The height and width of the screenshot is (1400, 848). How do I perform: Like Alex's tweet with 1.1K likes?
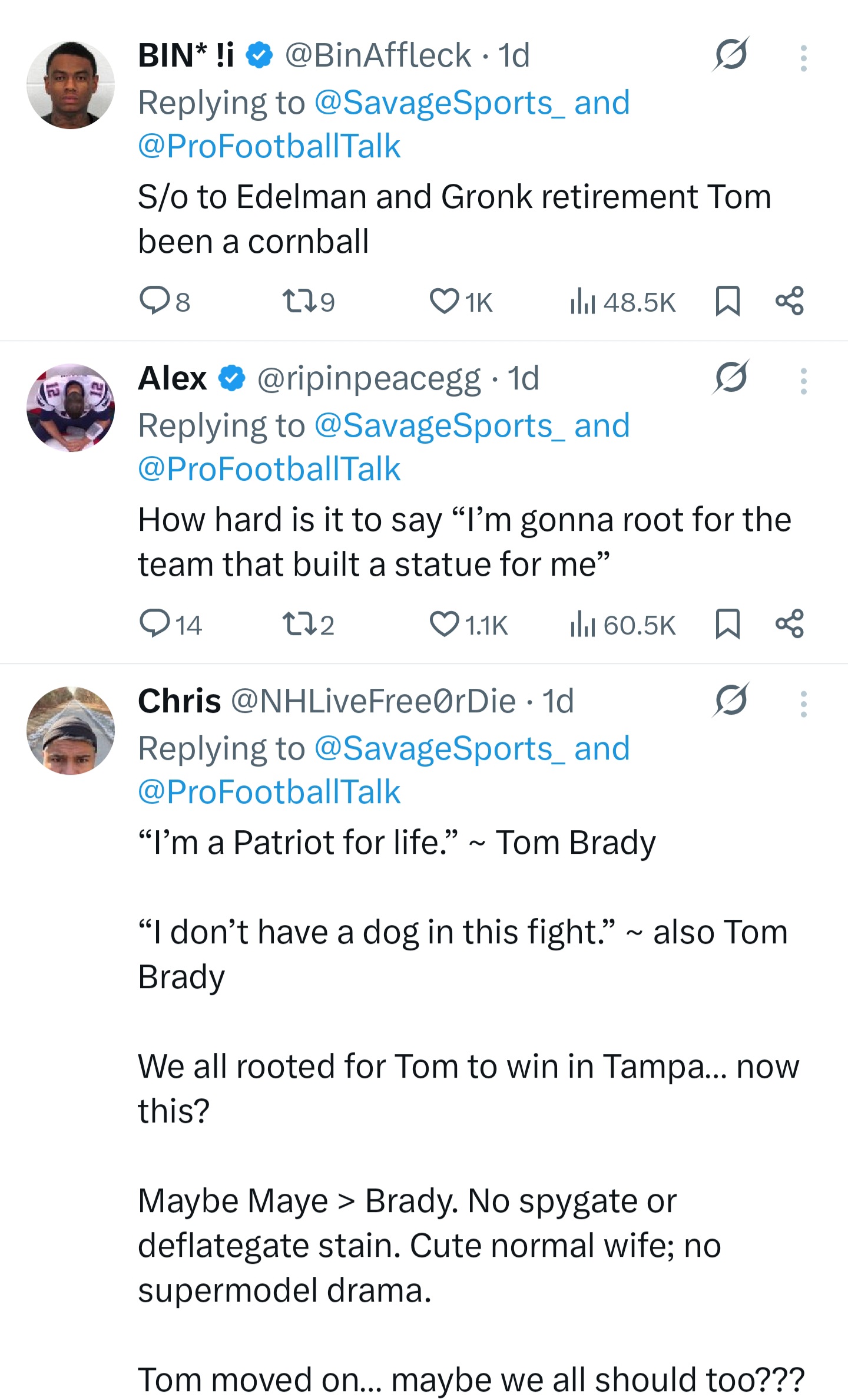(444, 623)
